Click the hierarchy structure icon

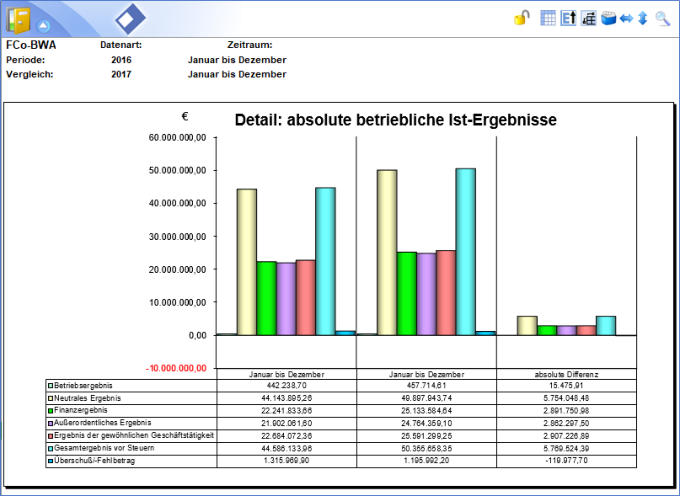pyautogui.click(x=588, y=18)
